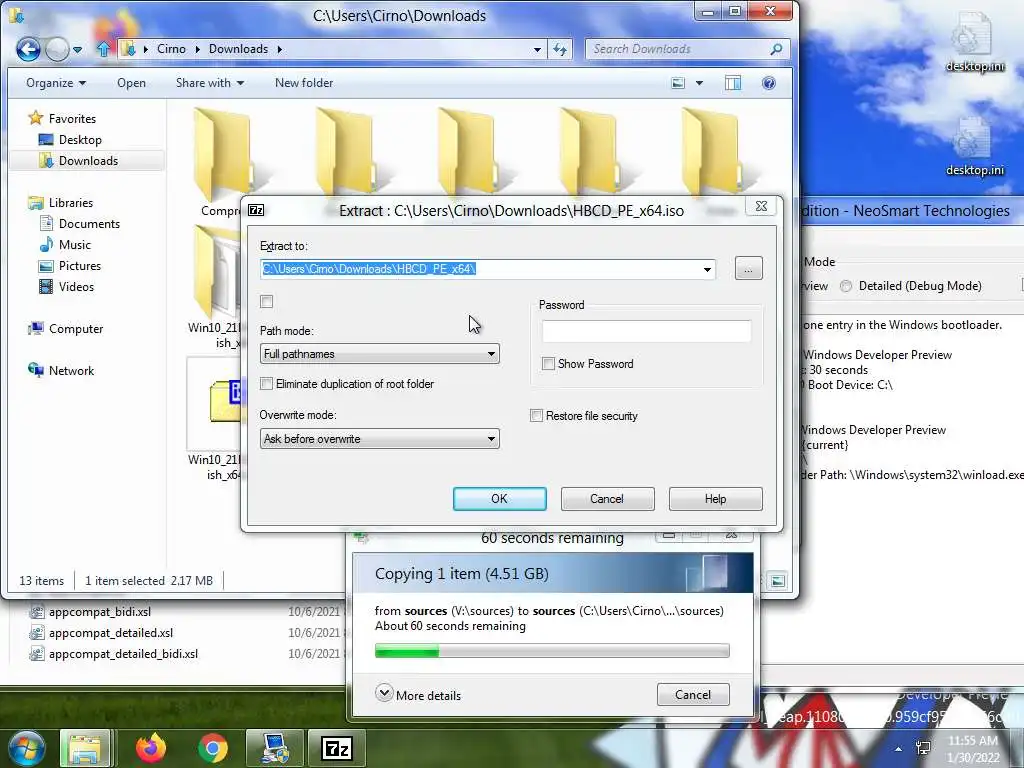This screenshot has height=768, width=1024.
Task: Select the lower desktop.ini desktop icon
Action: tap(974, 146)
